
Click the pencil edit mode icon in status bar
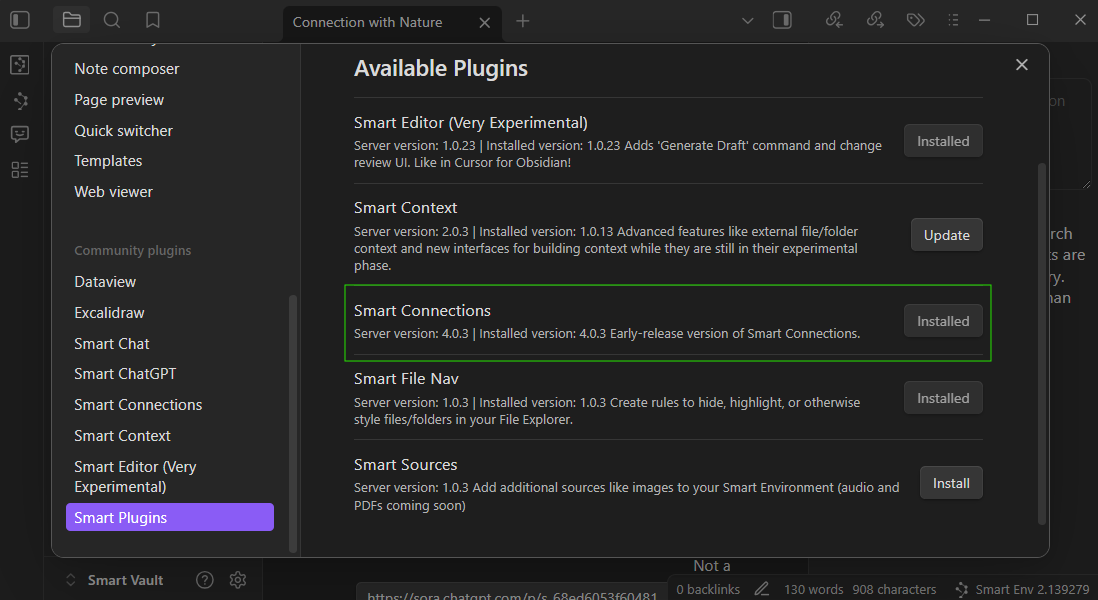tap(762, 589)
